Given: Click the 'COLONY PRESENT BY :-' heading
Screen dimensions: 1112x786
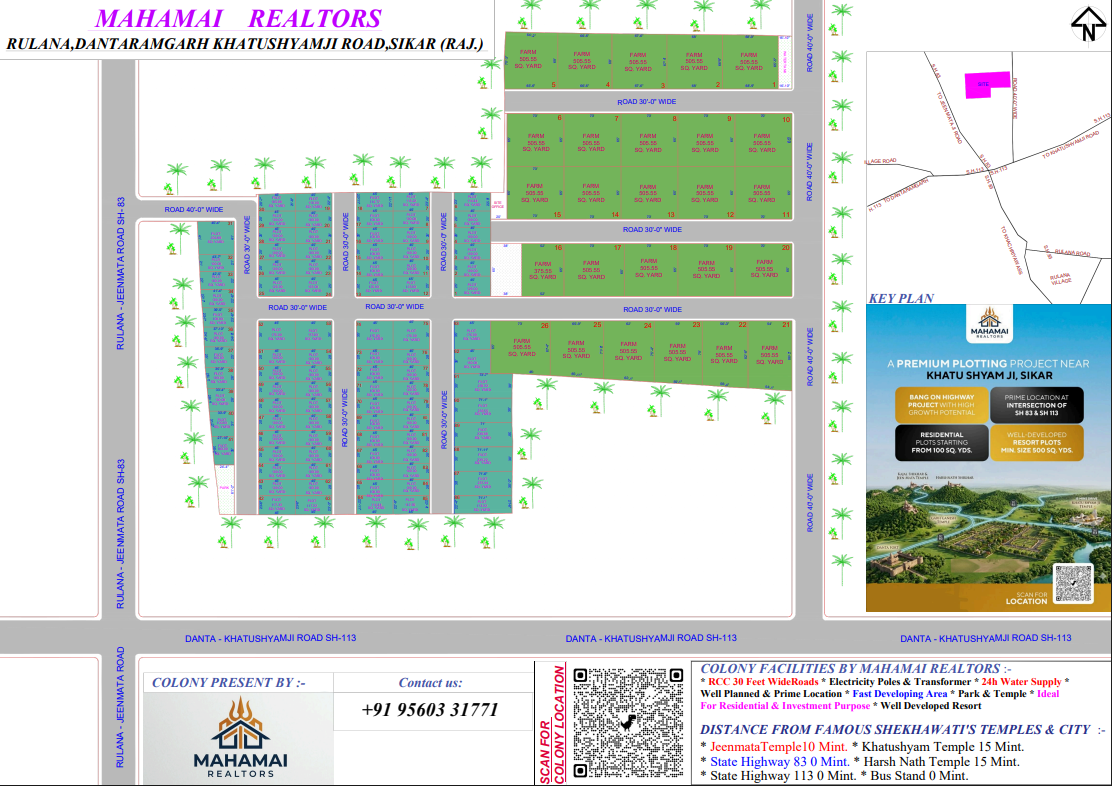Looking at the screenshot, I should click(x=228, y=683).
